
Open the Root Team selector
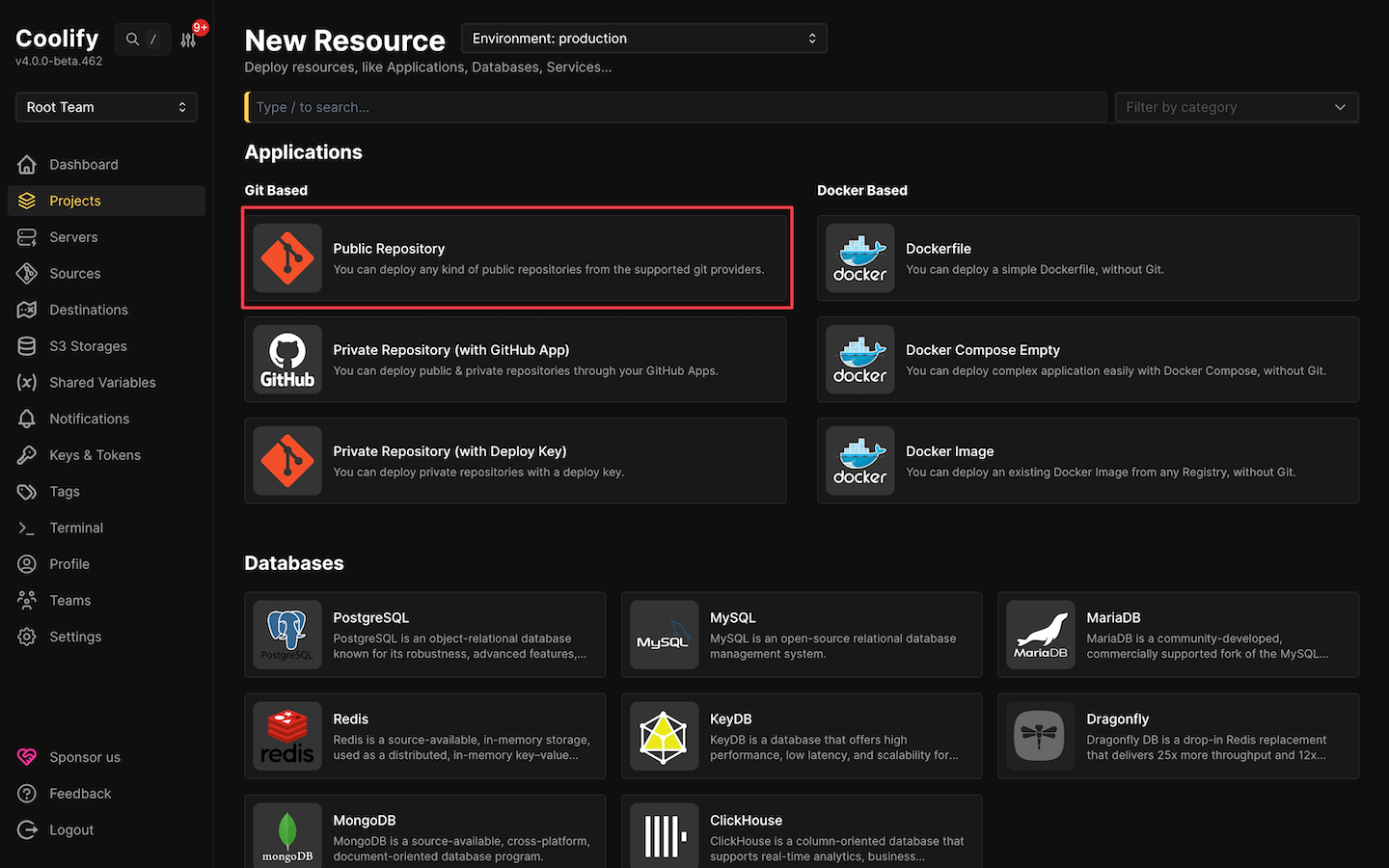pos(105,107)
